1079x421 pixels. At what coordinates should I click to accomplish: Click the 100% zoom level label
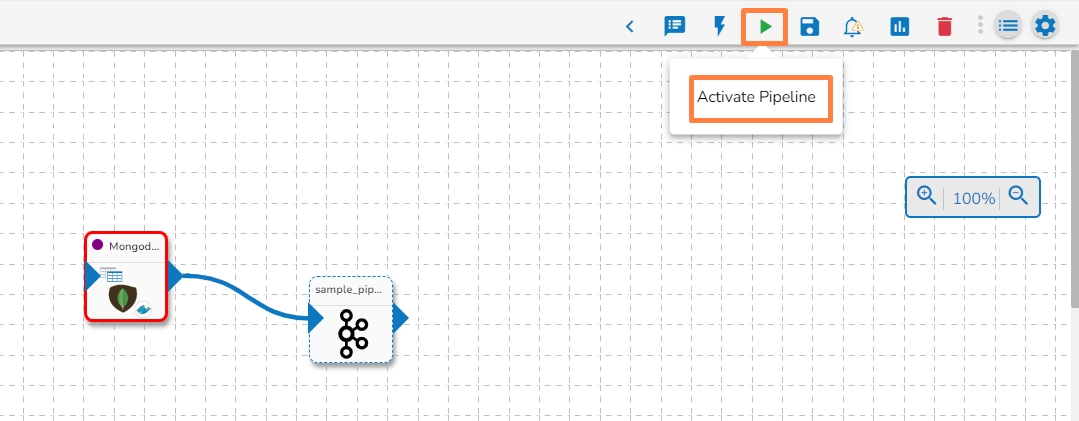pos(974,199)
